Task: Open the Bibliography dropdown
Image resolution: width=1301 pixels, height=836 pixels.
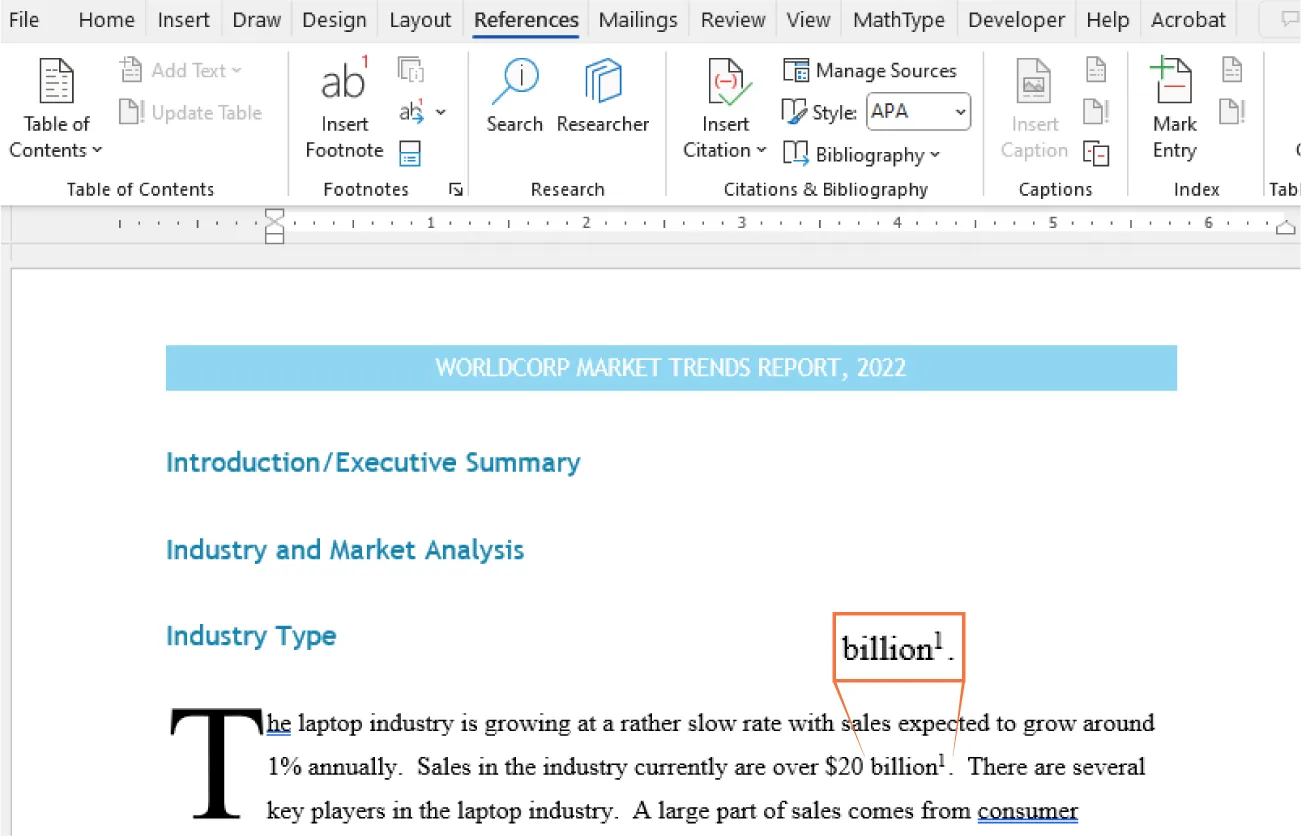Action: pos(862,154)
